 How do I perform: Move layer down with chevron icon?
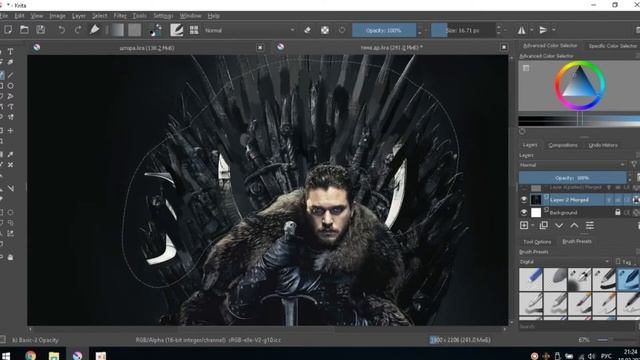[559, 225]
